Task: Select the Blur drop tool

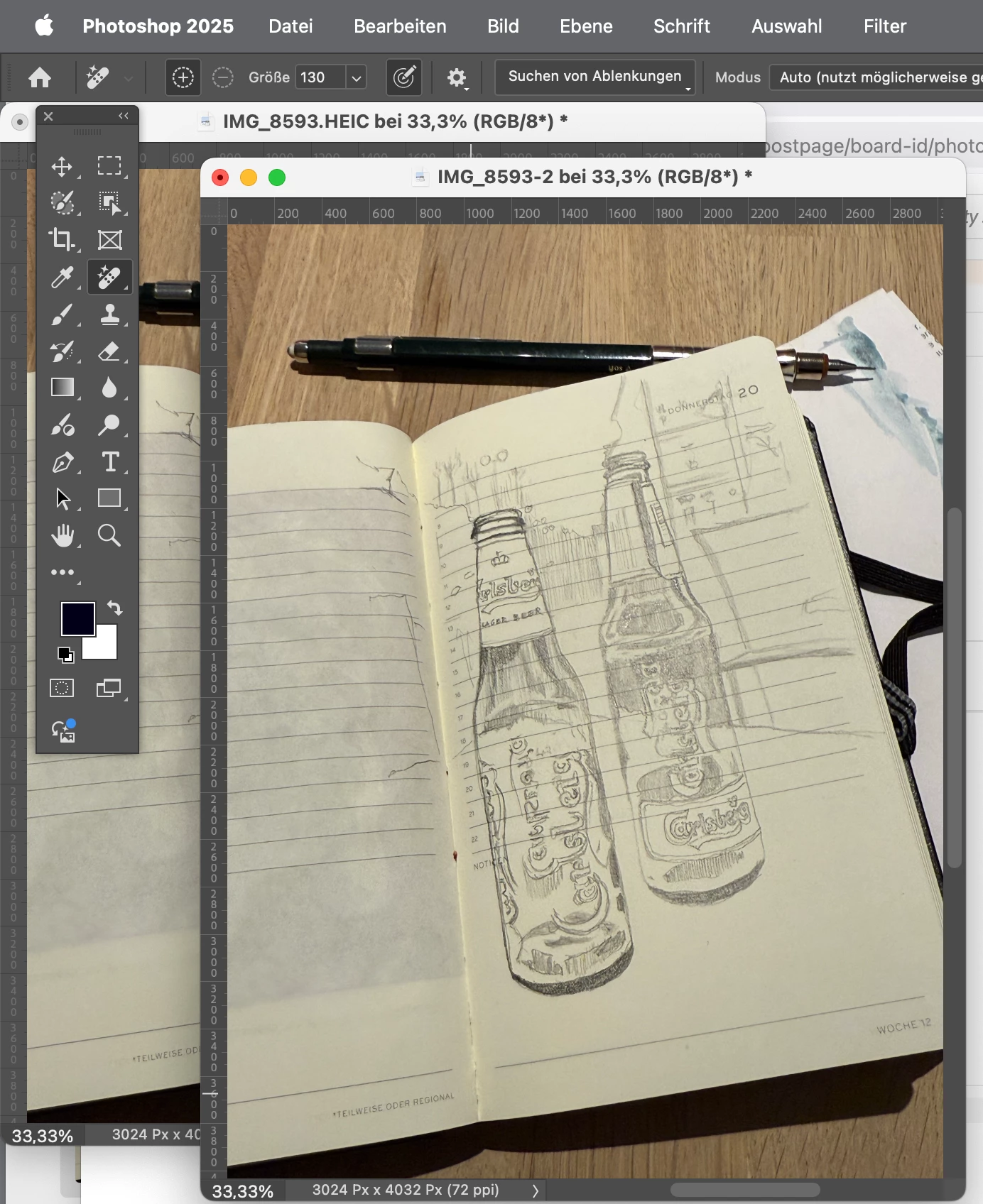Action: pyautogui.click(x=109, y=388)
